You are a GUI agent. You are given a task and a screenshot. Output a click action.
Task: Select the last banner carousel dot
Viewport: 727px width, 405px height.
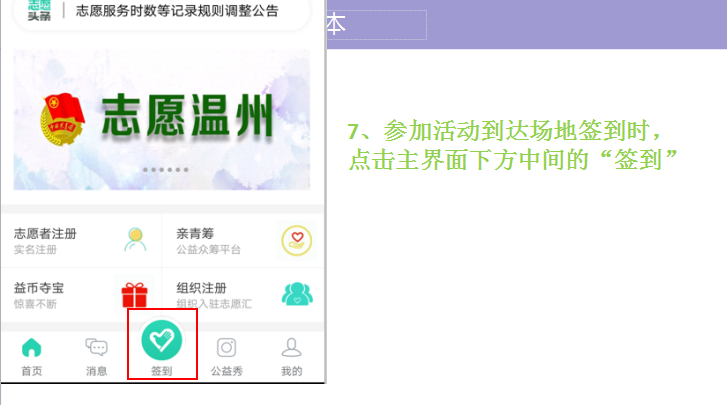(186, 170)
